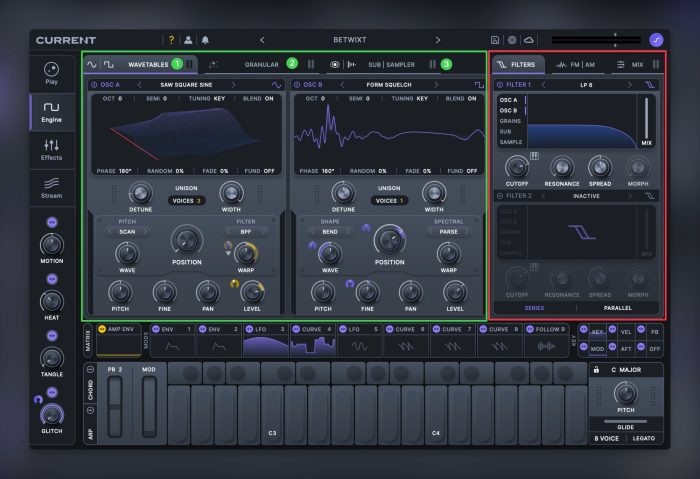Select PARALLEL filter routing
The image size is (700, 479).
(x=618, y=308)
